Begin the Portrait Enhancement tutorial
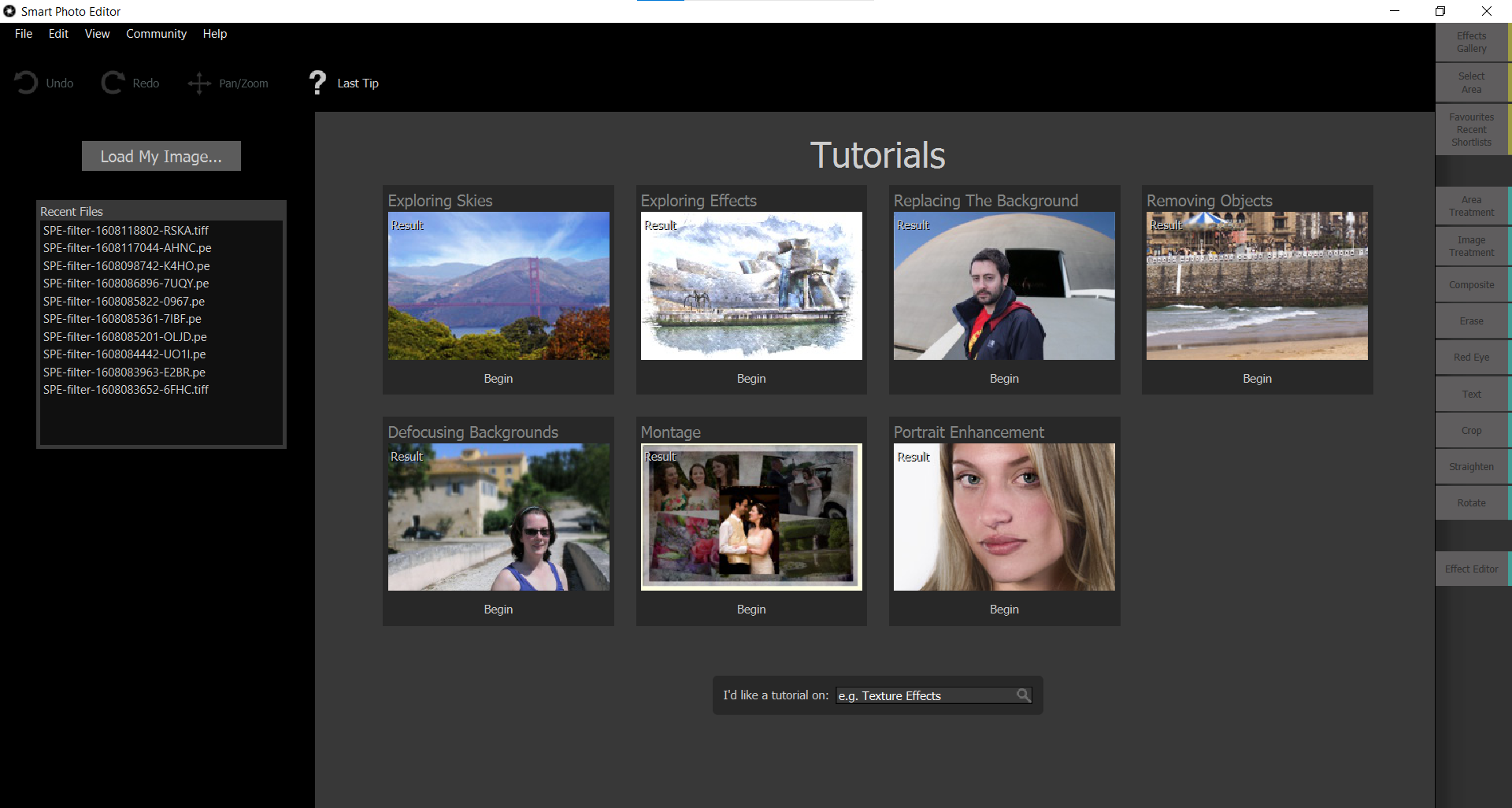Image resolution: width=1512 pixels, height=808 pixels. click(1004, 610)
